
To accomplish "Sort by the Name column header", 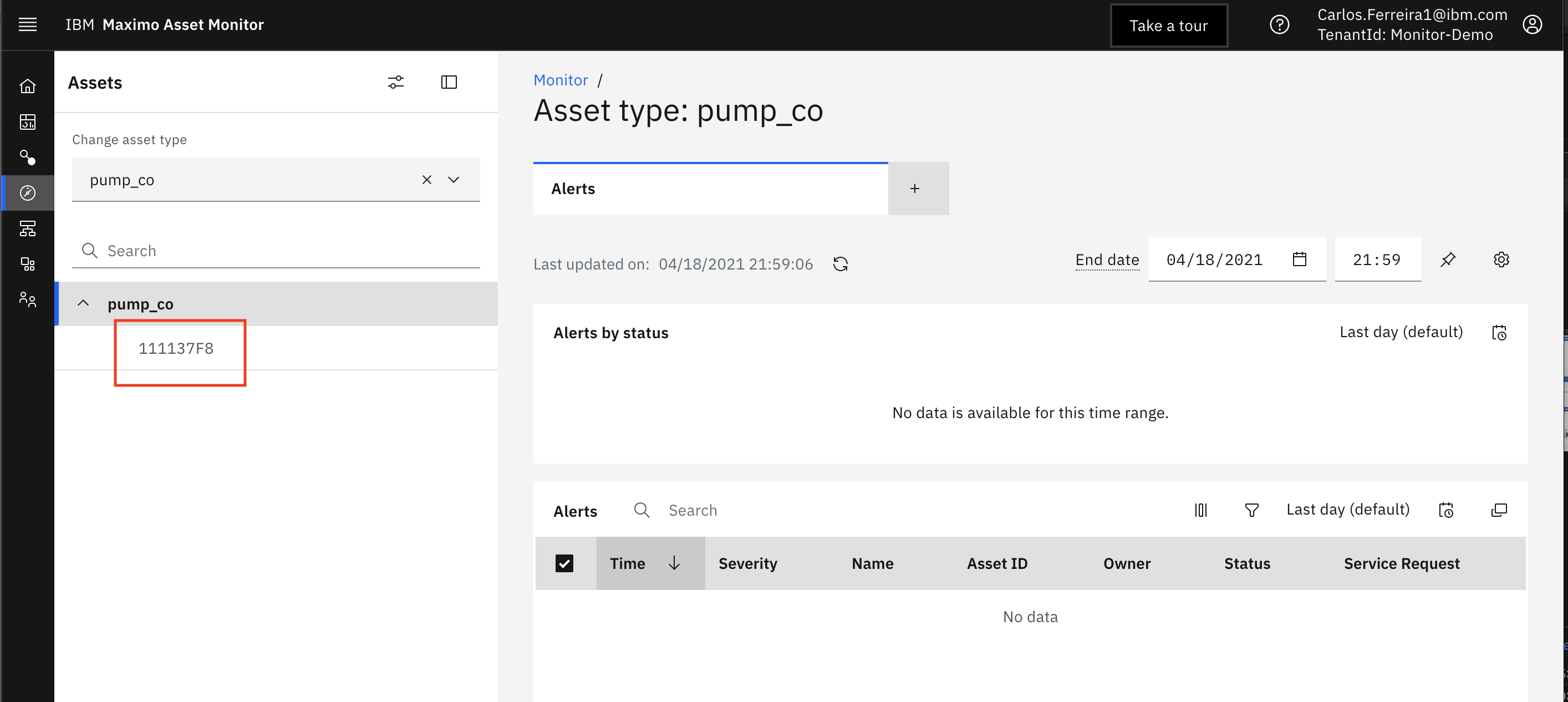I will tap(872, 564).
